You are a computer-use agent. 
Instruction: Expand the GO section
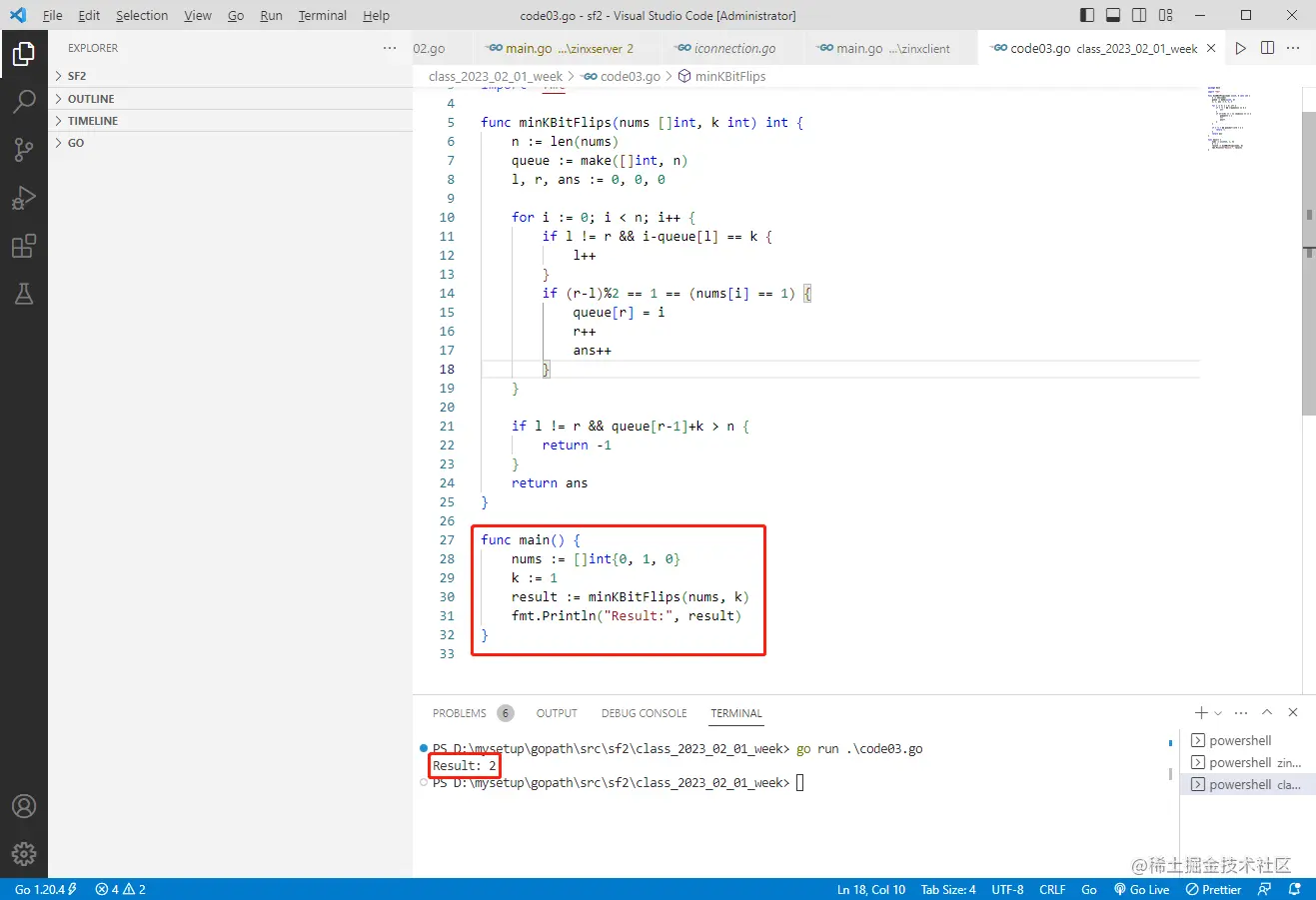click(x=230, y=143)
